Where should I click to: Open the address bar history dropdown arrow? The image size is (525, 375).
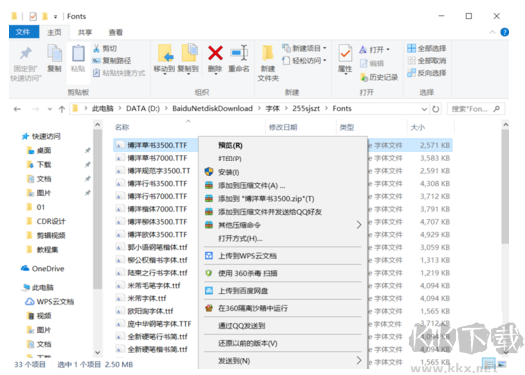pos(424,109)
